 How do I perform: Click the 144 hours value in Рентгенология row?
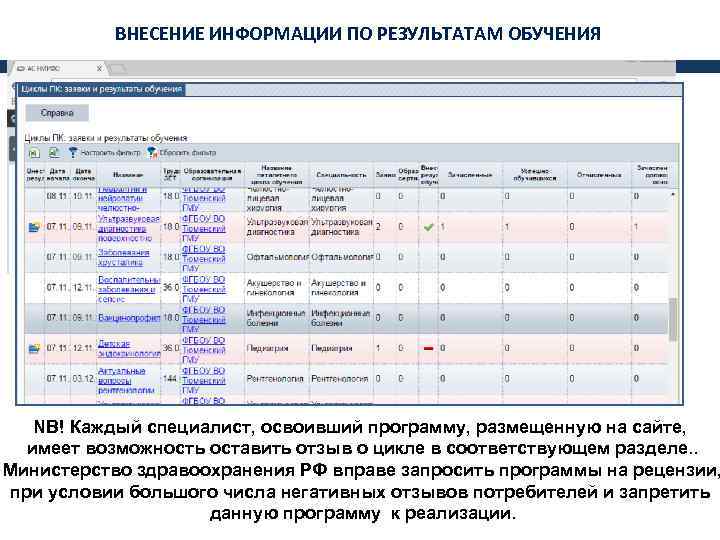click(170, 379)
